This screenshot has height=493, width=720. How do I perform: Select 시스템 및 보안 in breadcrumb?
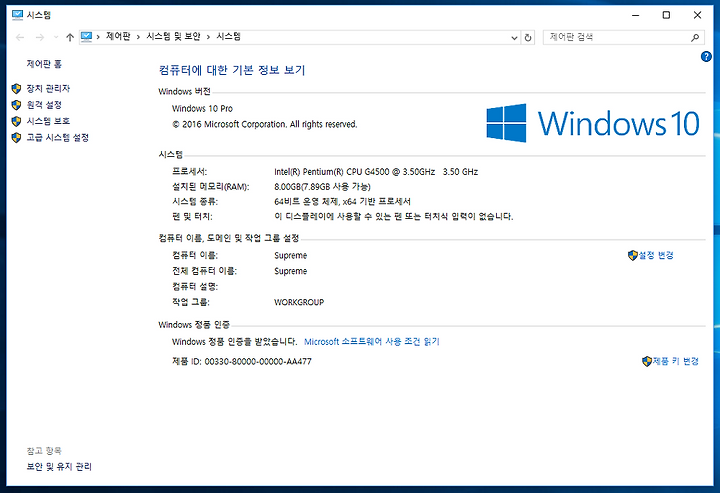[173, 37]
